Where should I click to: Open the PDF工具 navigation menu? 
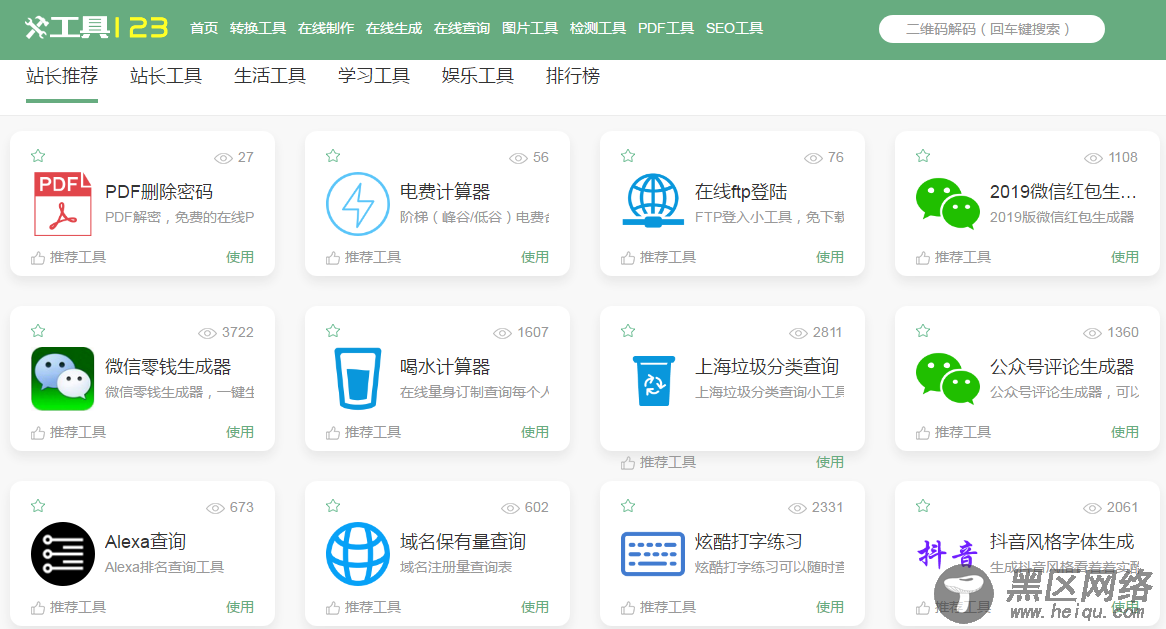[x=666, y=28]
